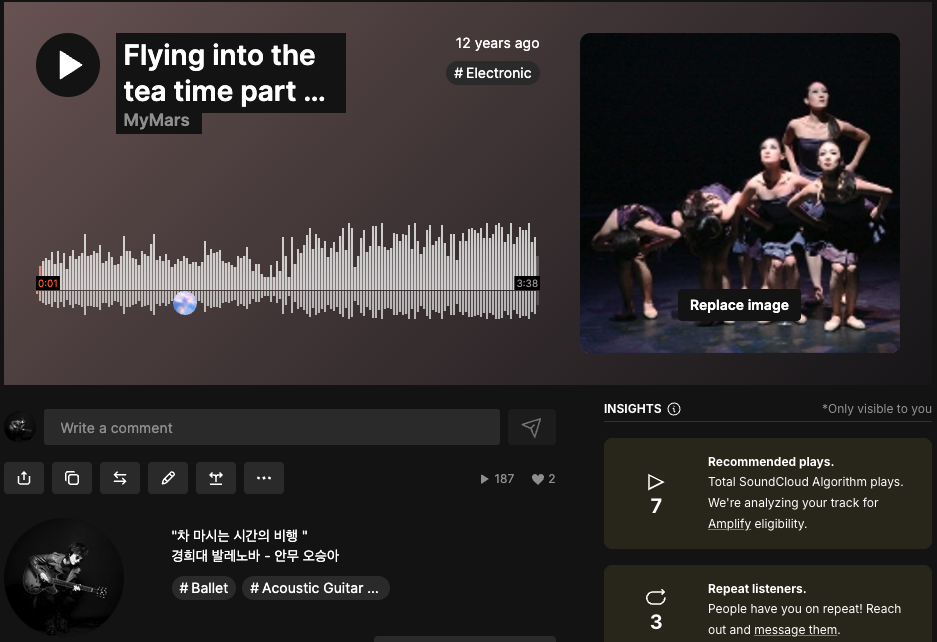Click the Recommended plays heading
937x642 pixels.
tap(770, 461)
